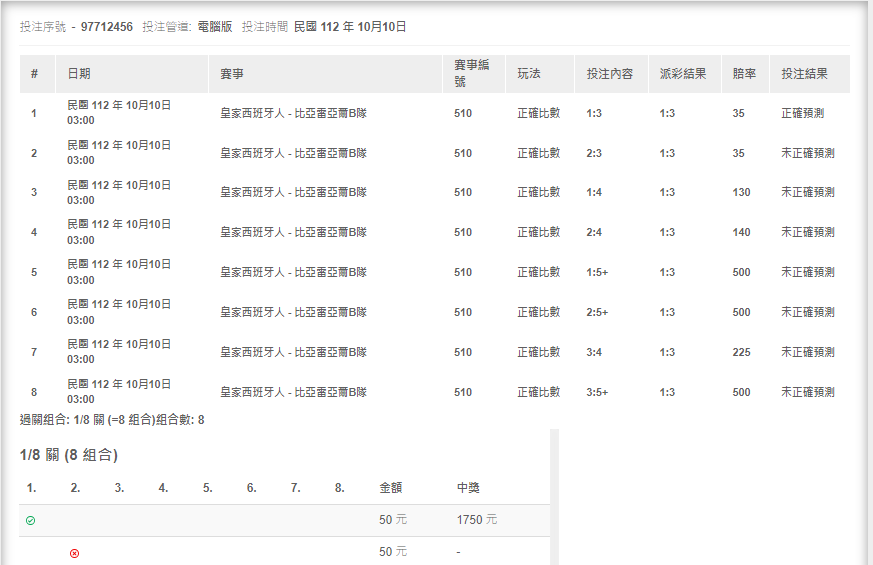Click the green check mark icon in combination row
Screen dimensions: 873x565
(x=31, y=520)
